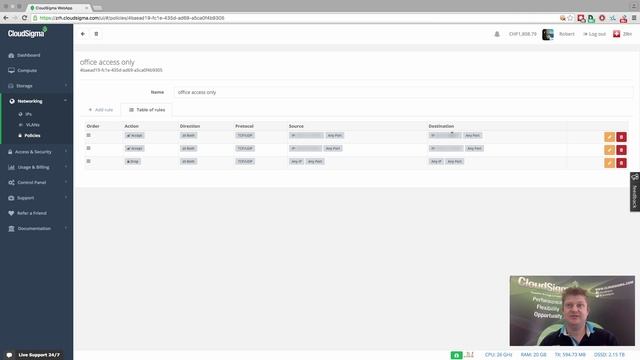Delete the second Accept rule
This screenshot has height=360, width=640.
point(621,150)
